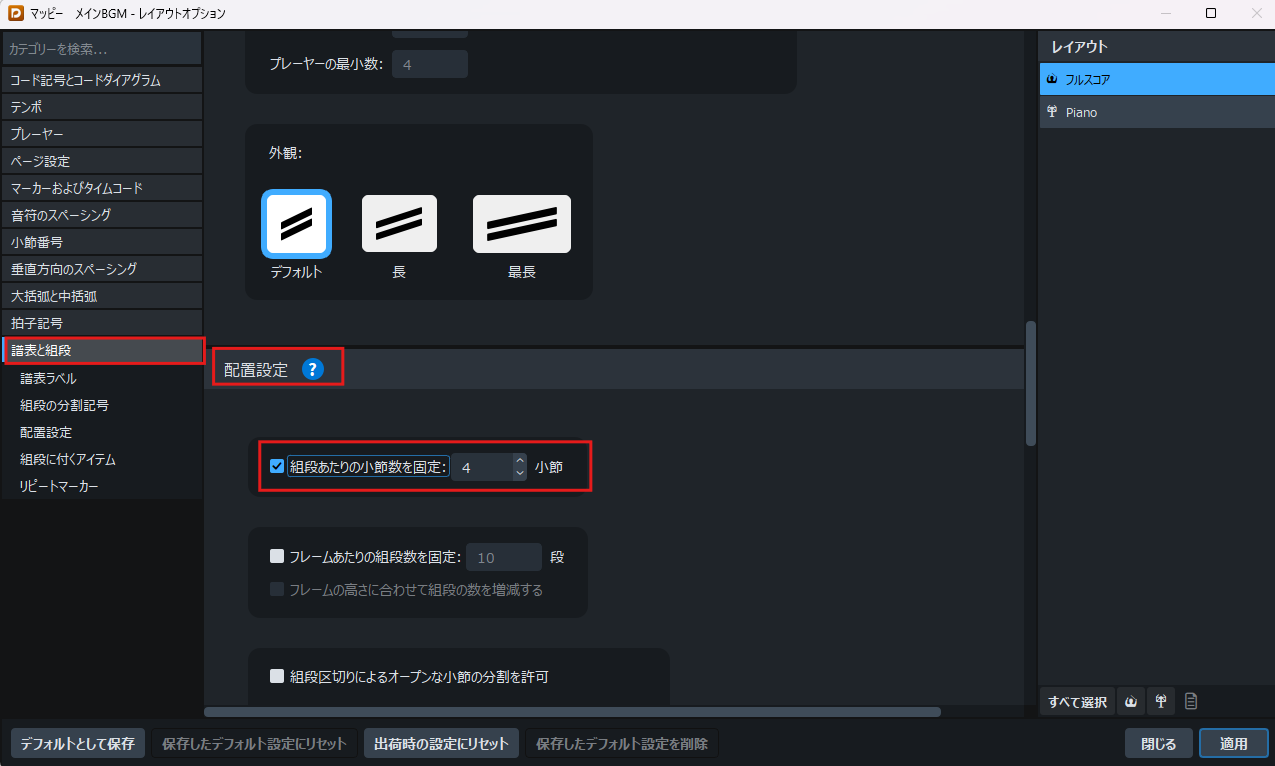
Task: Collapse the 譜表と組段 category
Action: click(102, 351)
